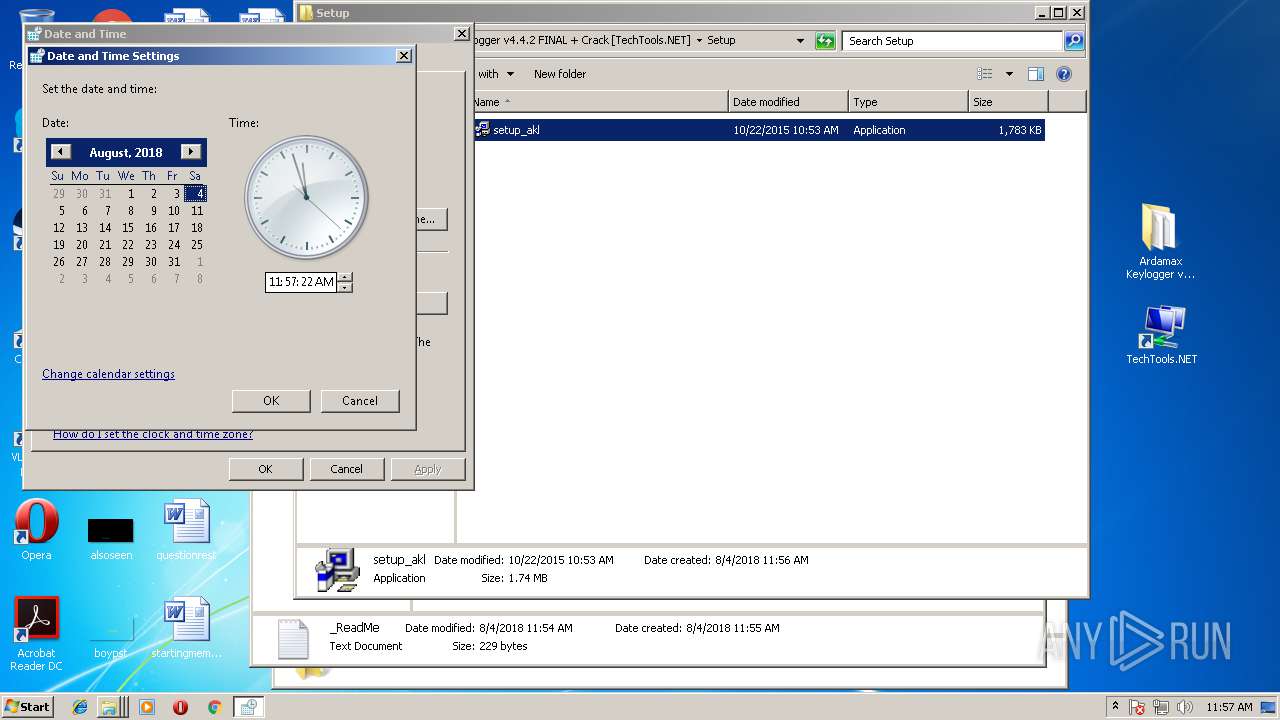Screen dimensions: 1280x720
Task: Open boypst desktop file
Action: [x=111, y=637]
